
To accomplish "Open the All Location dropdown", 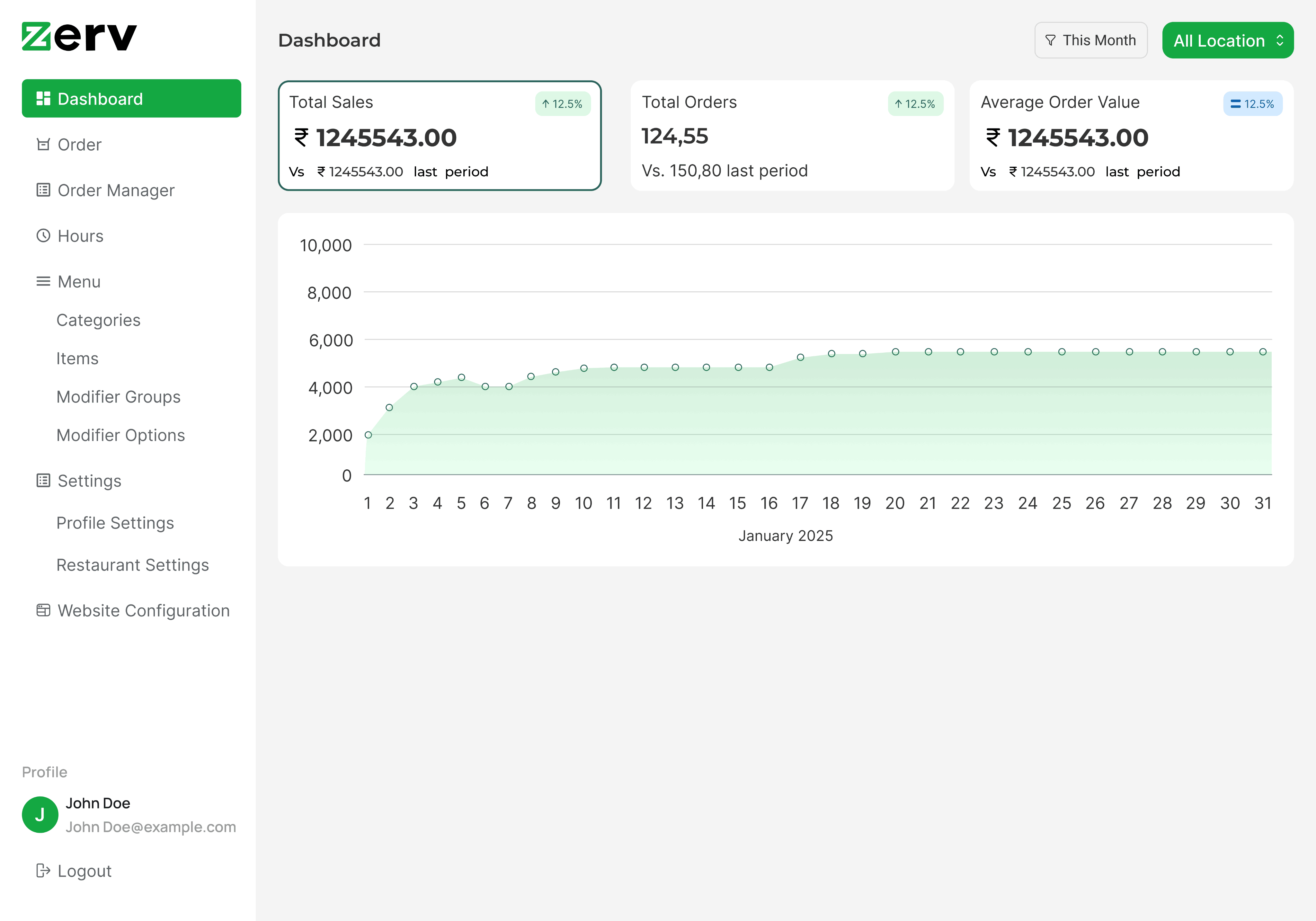I will pyautogui.click(x=1228, y=40).
